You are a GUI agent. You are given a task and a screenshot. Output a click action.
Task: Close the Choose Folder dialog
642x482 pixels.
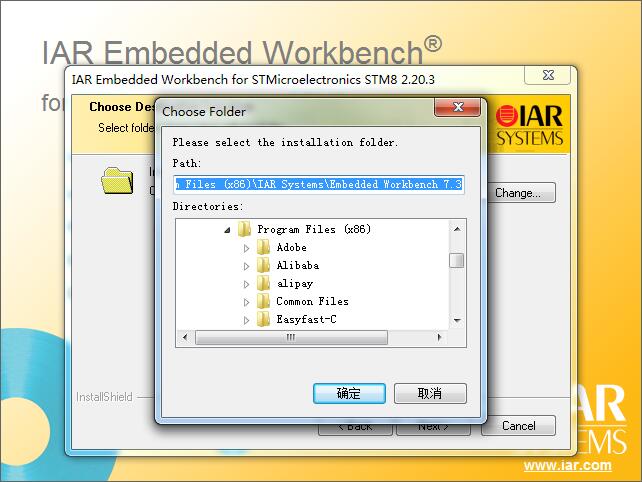point(457,107)
